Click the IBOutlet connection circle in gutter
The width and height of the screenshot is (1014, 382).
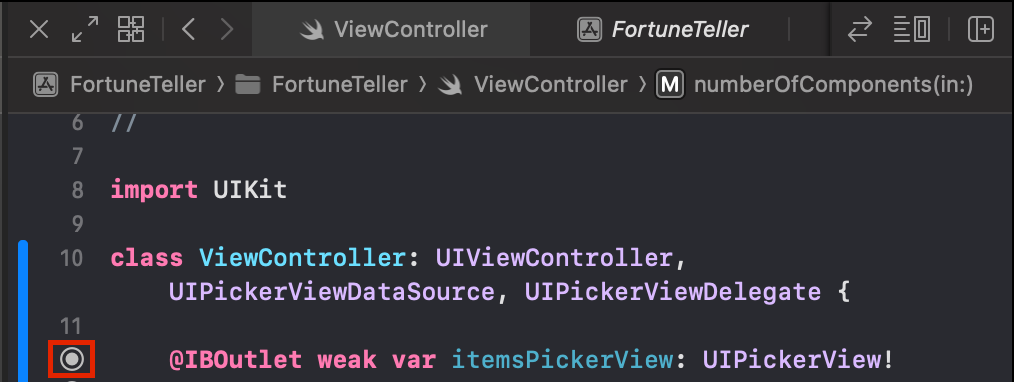(72, 359)
